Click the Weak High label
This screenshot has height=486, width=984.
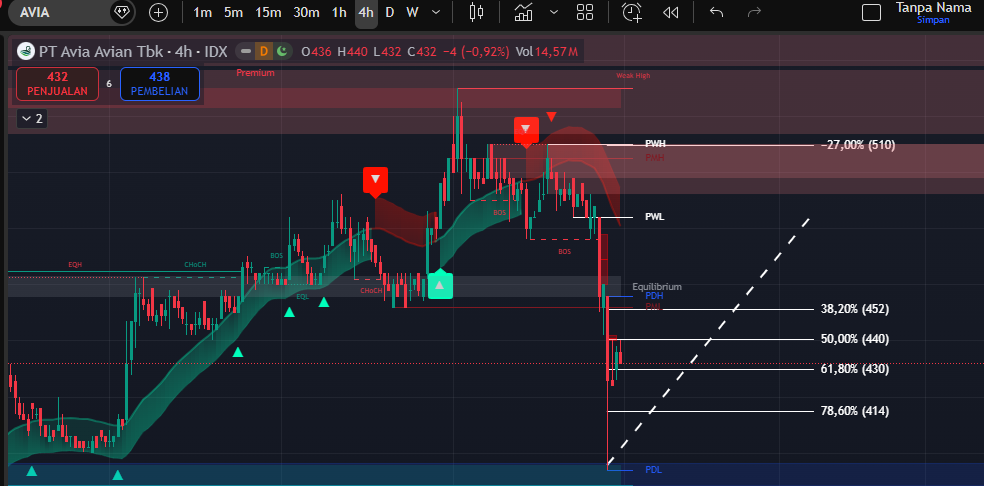pos(633,76)
